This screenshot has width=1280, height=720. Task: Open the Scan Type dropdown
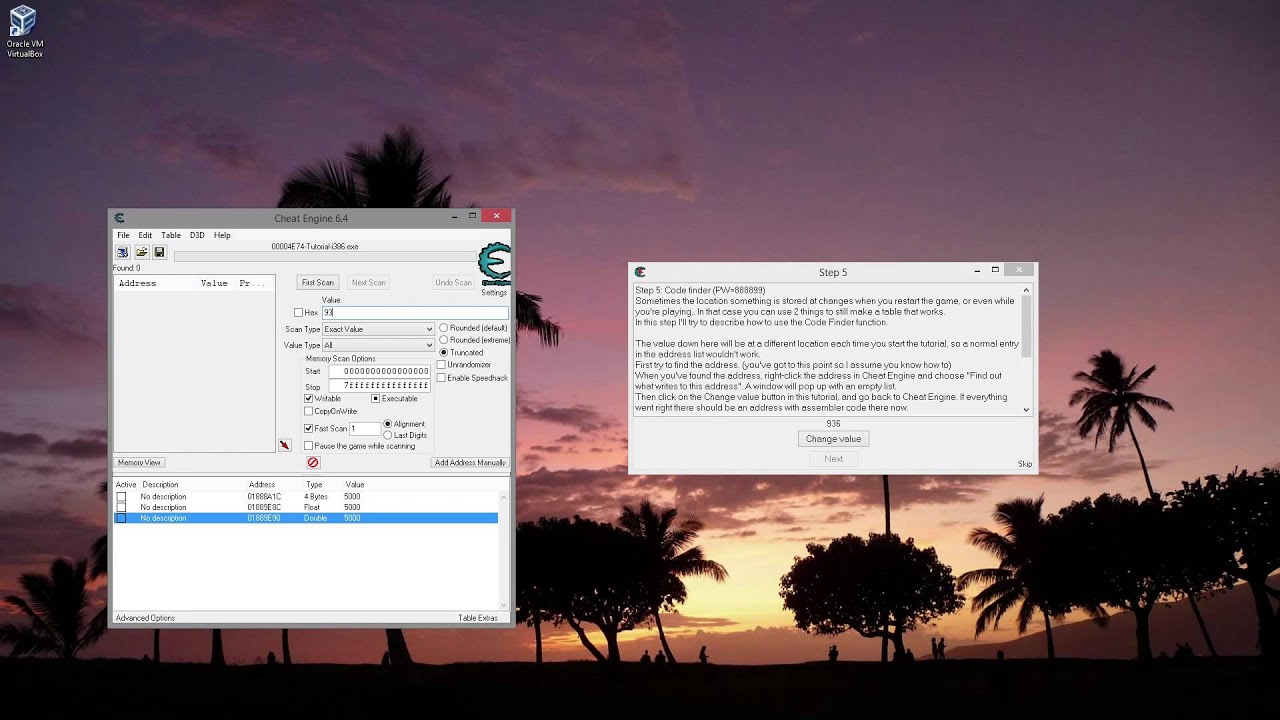pos(378,329)
